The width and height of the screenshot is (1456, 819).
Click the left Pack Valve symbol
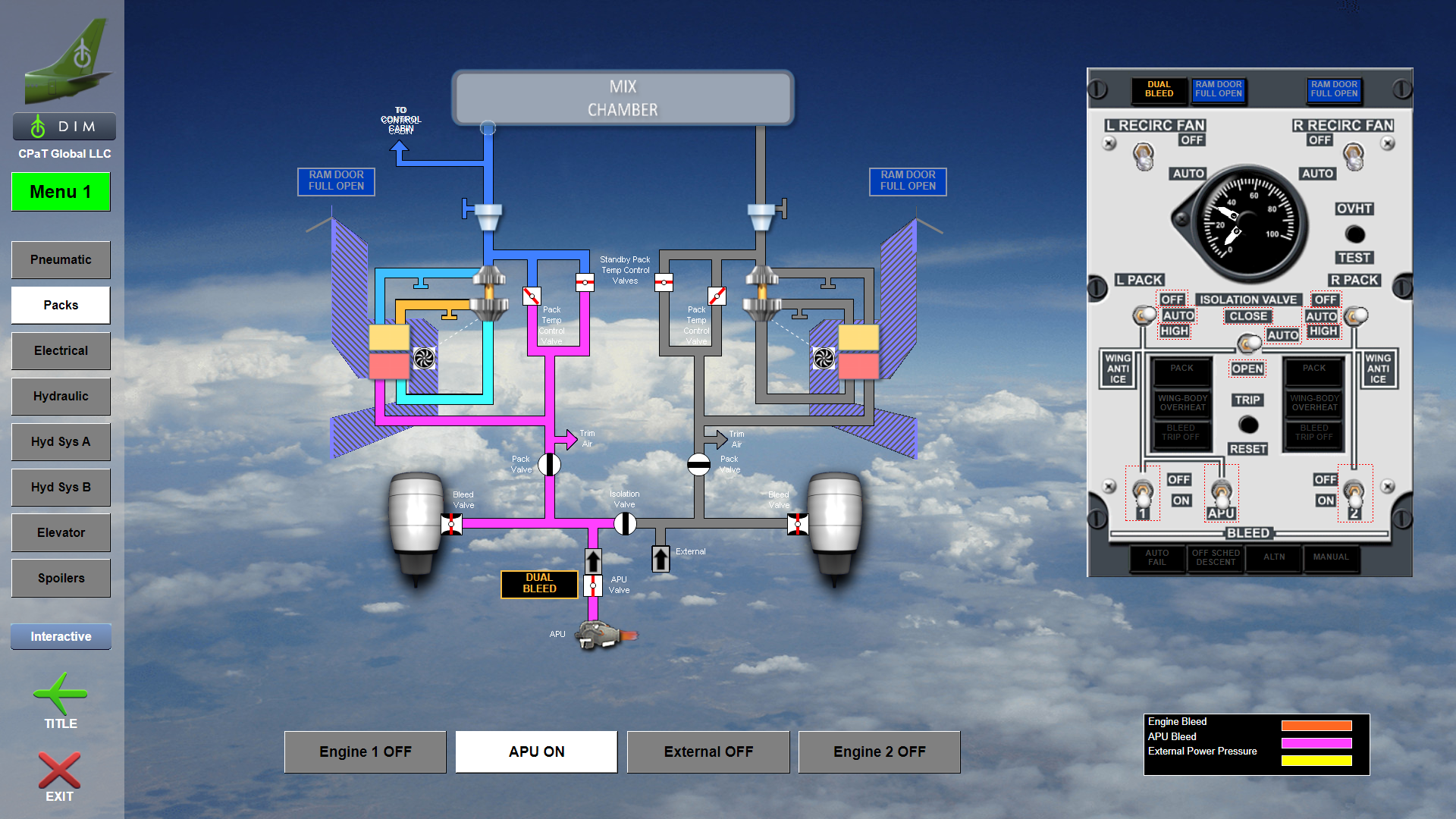[550, 464]
